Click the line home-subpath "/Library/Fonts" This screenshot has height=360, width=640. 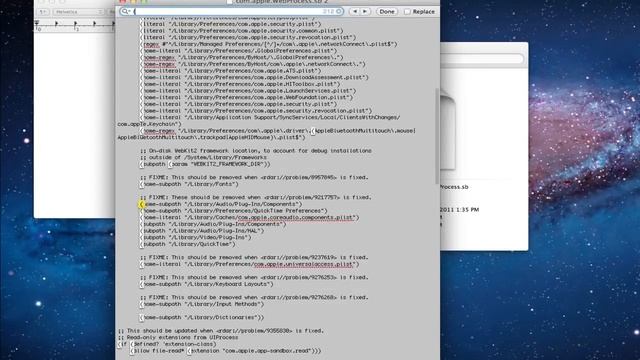189,184
